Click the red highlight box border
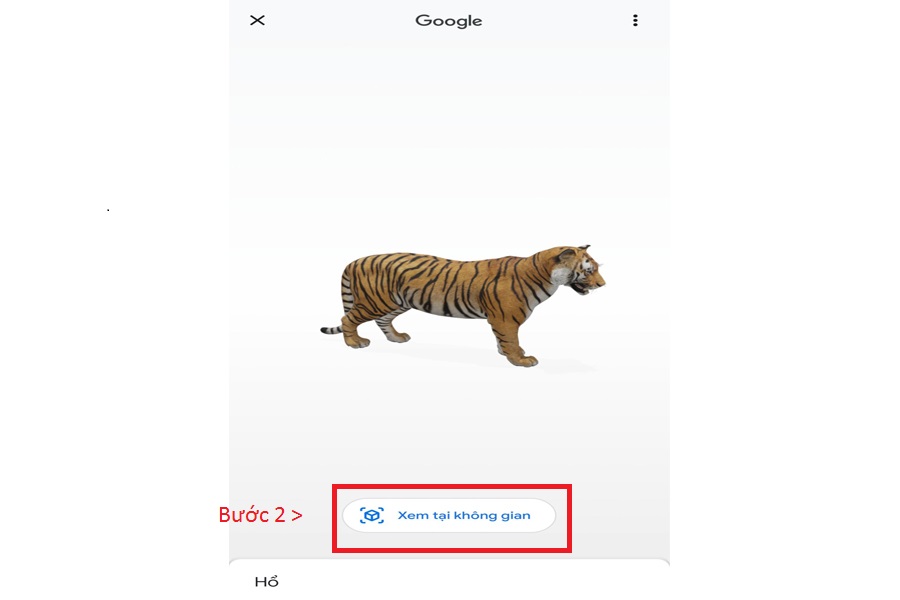Screen dimensions: 900x600 (x=452, y=486)
